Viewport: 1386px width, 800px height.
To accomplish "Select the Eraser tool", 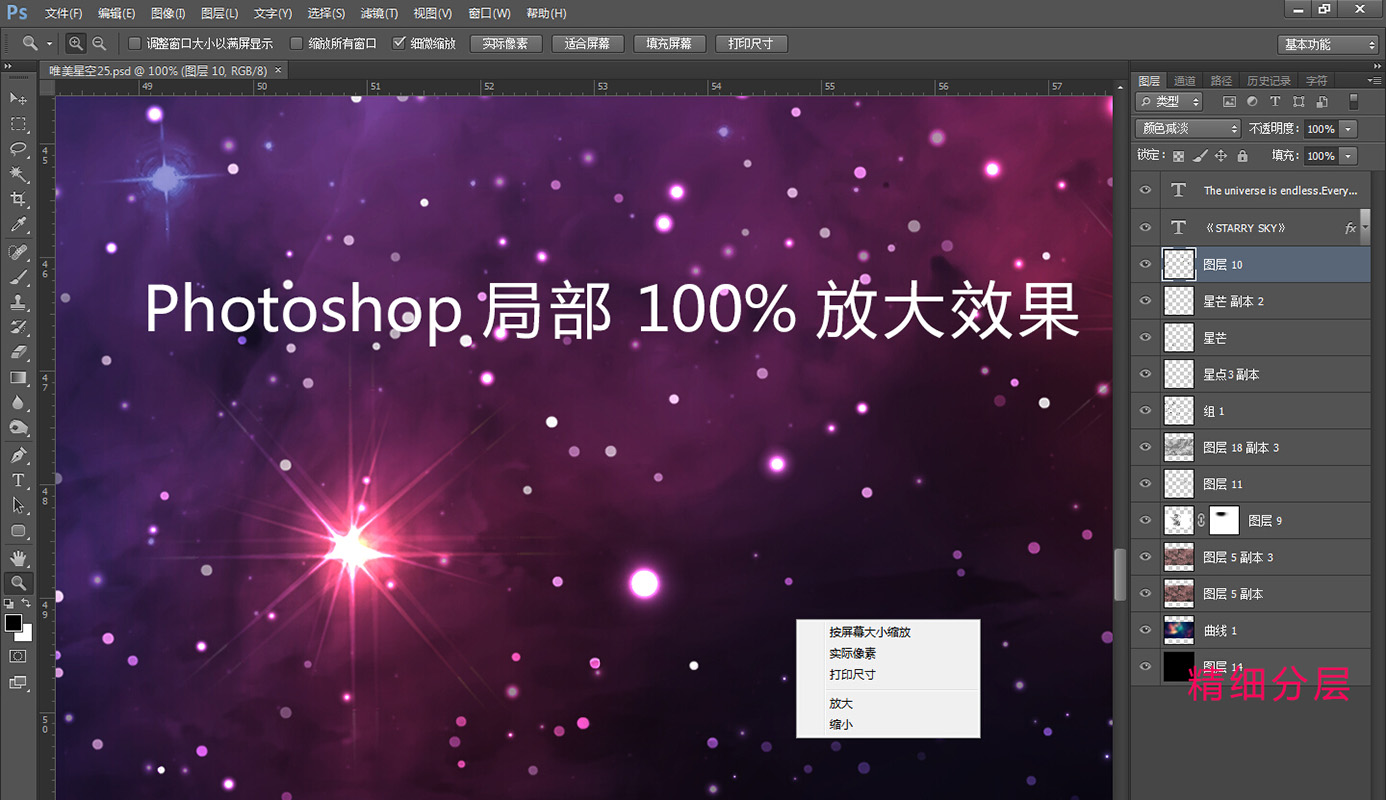I will click(18, 352).
